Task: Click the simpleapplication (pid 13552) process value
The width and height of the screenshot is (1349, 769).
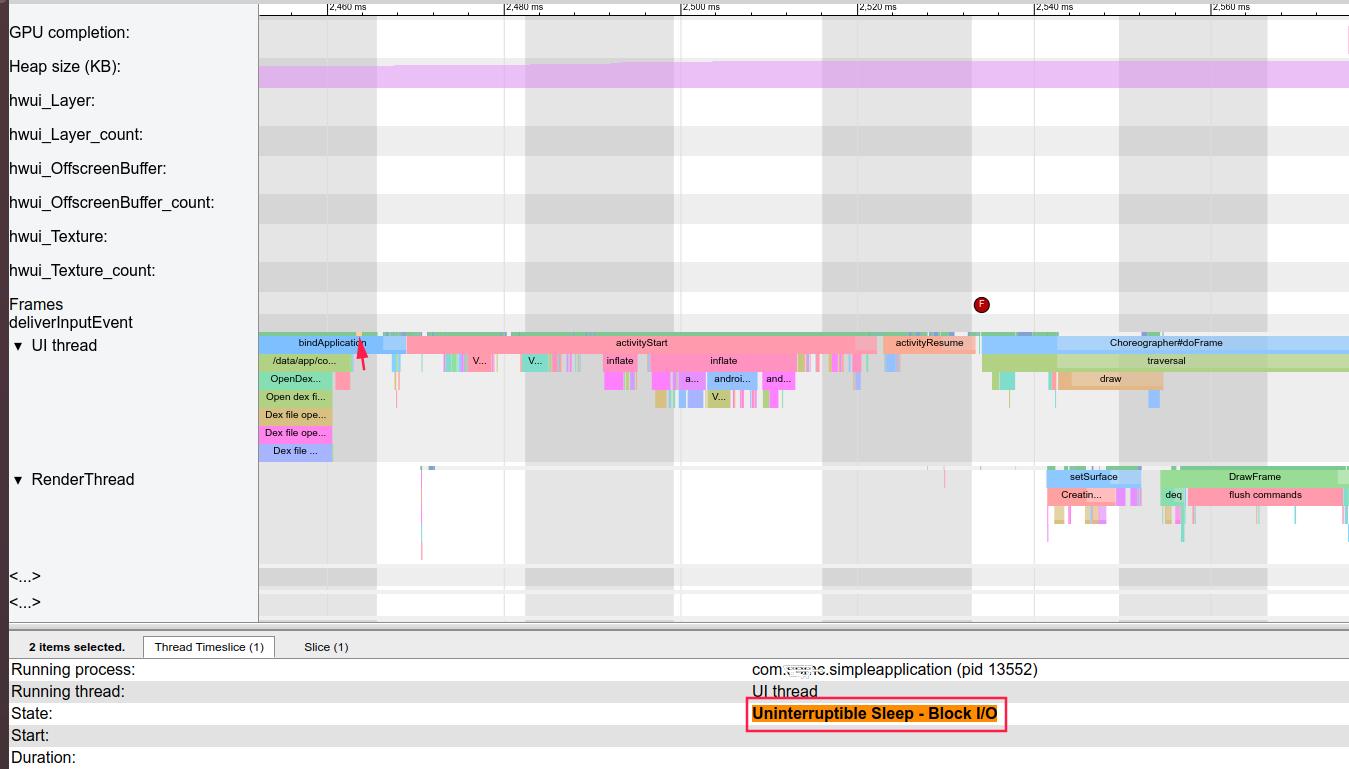Action: (x=895, y=670)
